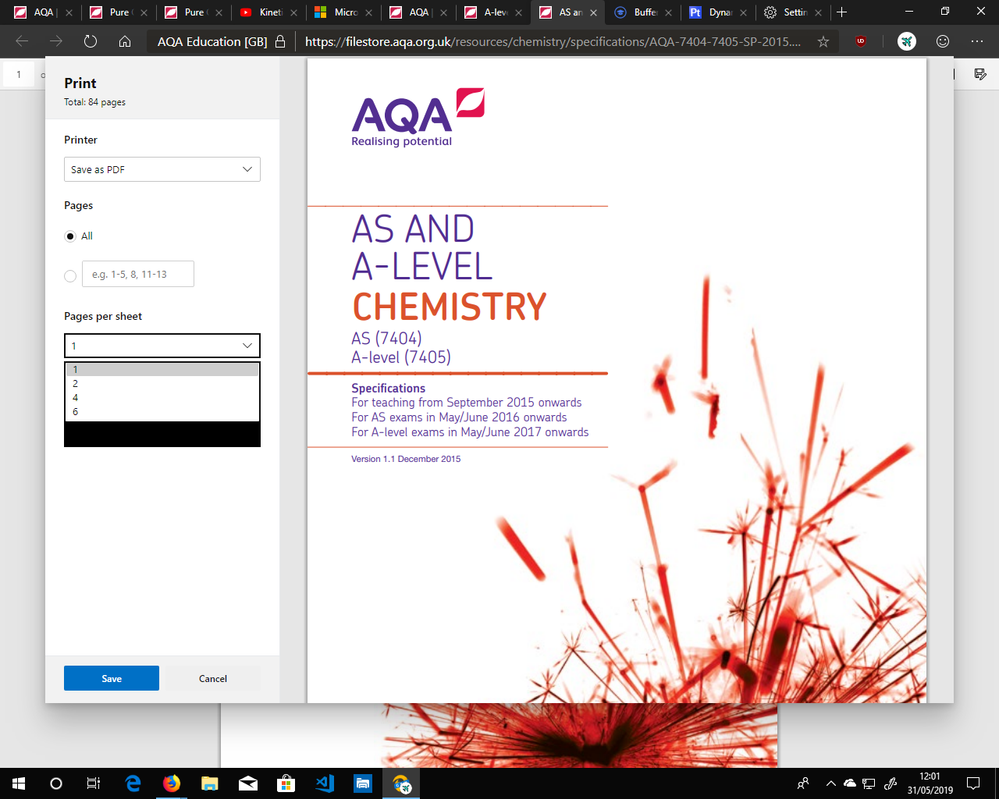Choose 6 pages per sheet option
The image size is (999, 799).
click(x=162, y=412)
